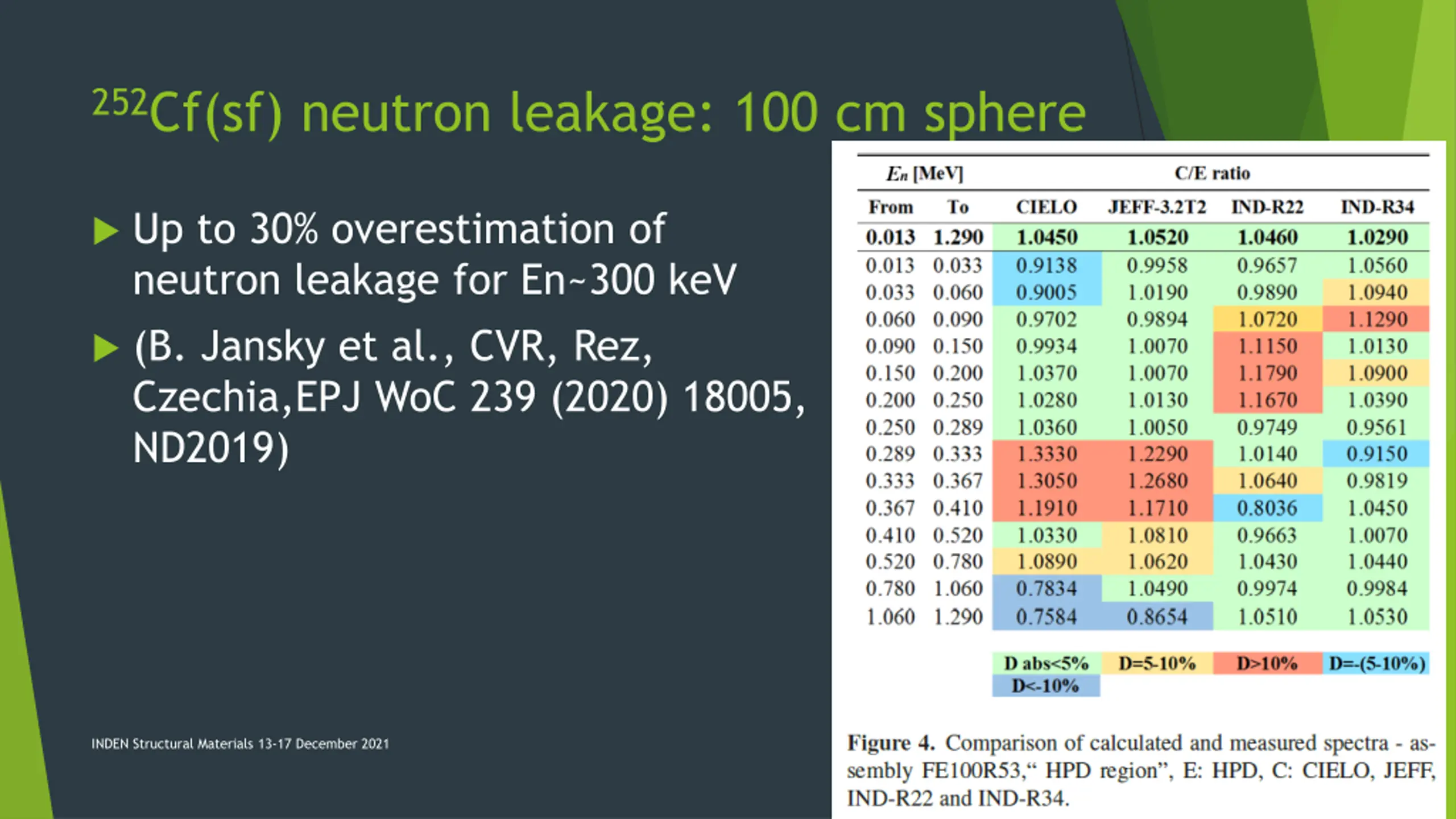Click the red cell value 1.2290
1456x819 pixels.
[1157, 454]
